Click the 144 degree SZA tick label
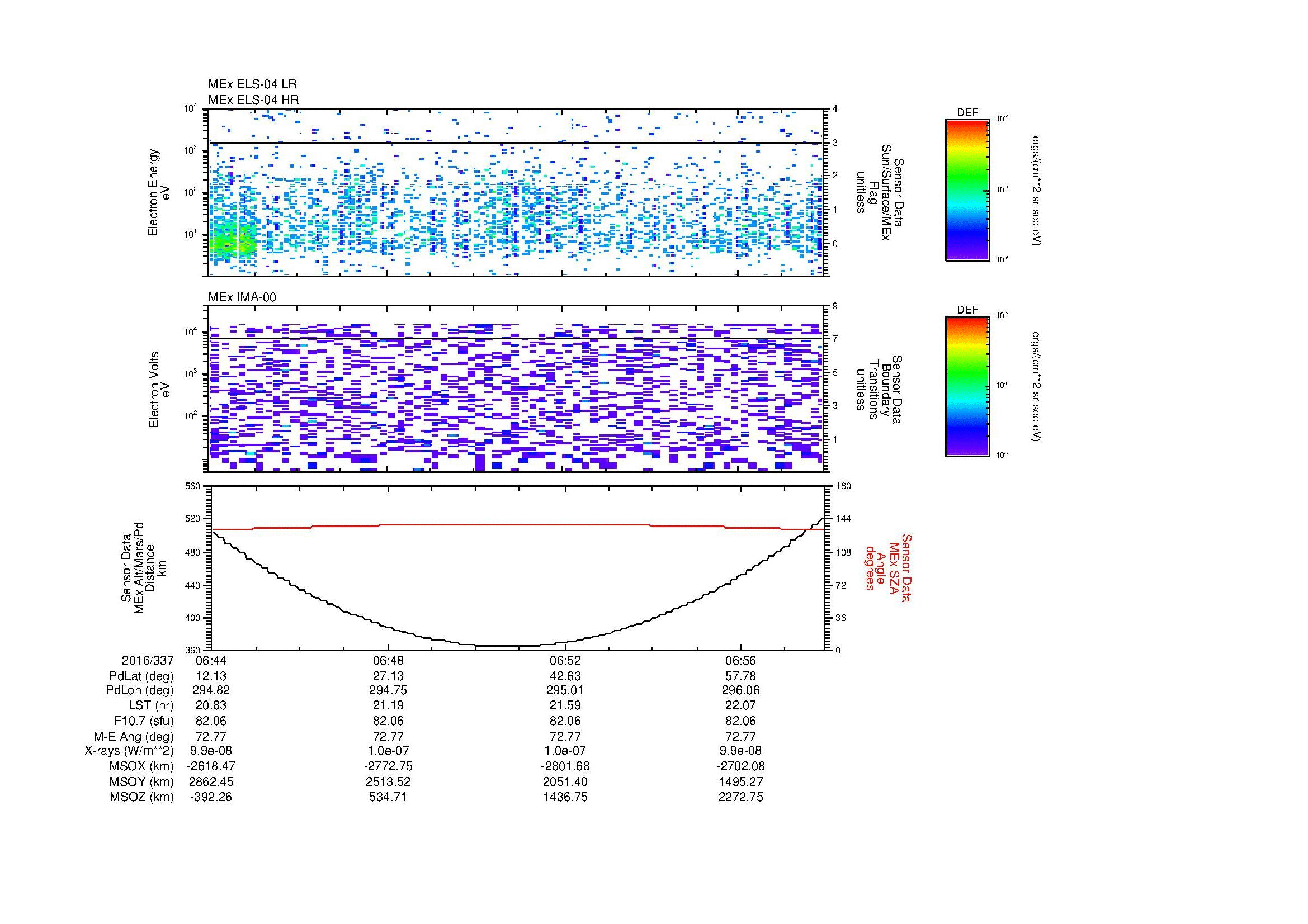This screenshot has height=924, width=1308. [x=843, y=519]
